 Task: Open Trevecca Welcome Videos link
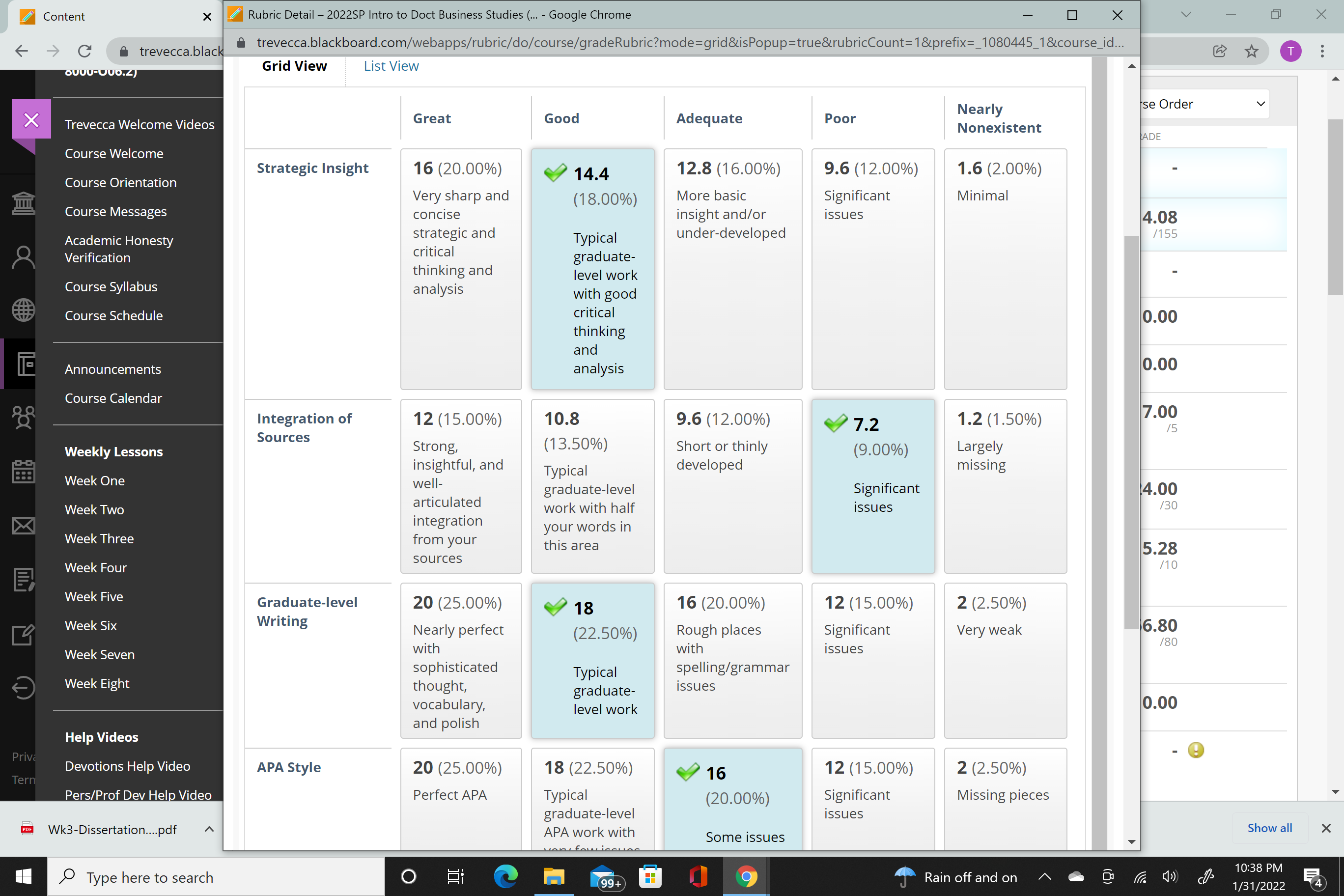[140, 125]
